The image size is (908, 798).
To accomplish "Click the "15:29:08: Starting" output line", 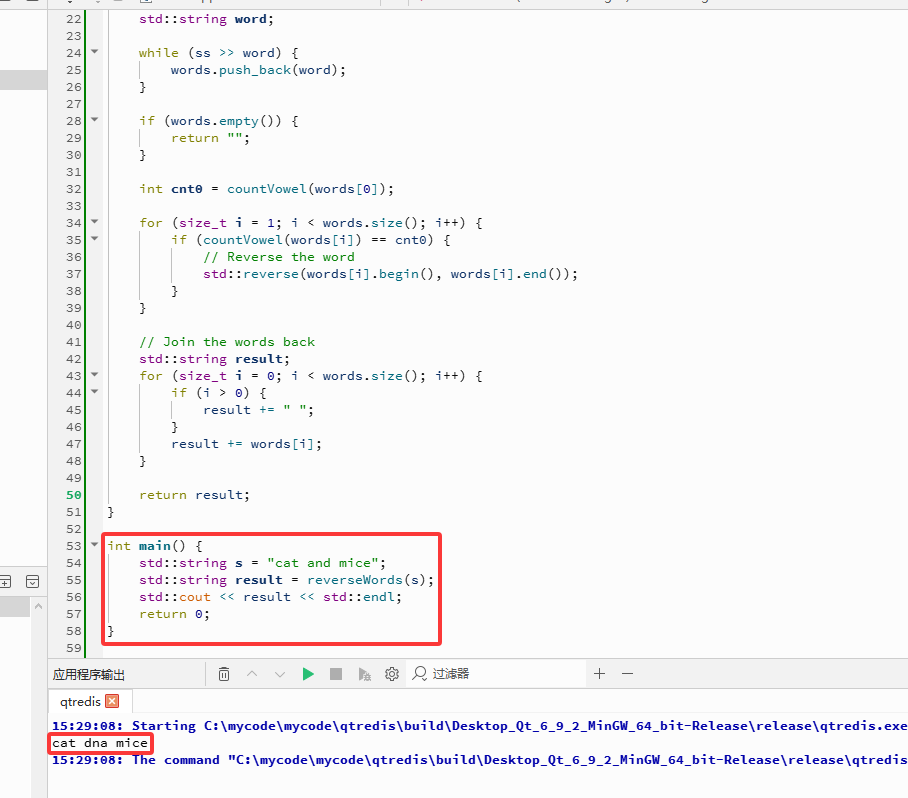I will point(479,726).
